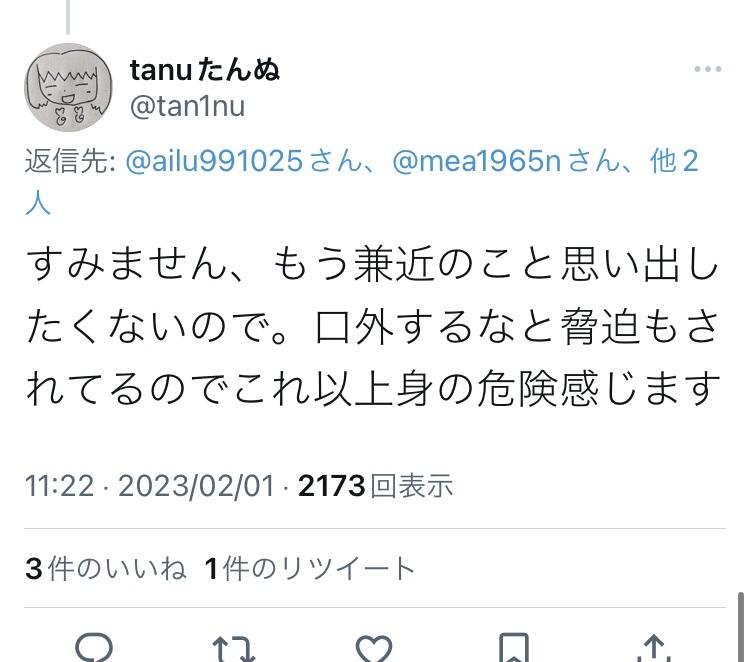Open the @tan1nu handle
The width and height of the screenshot is (750, 662).
point(187,106)
